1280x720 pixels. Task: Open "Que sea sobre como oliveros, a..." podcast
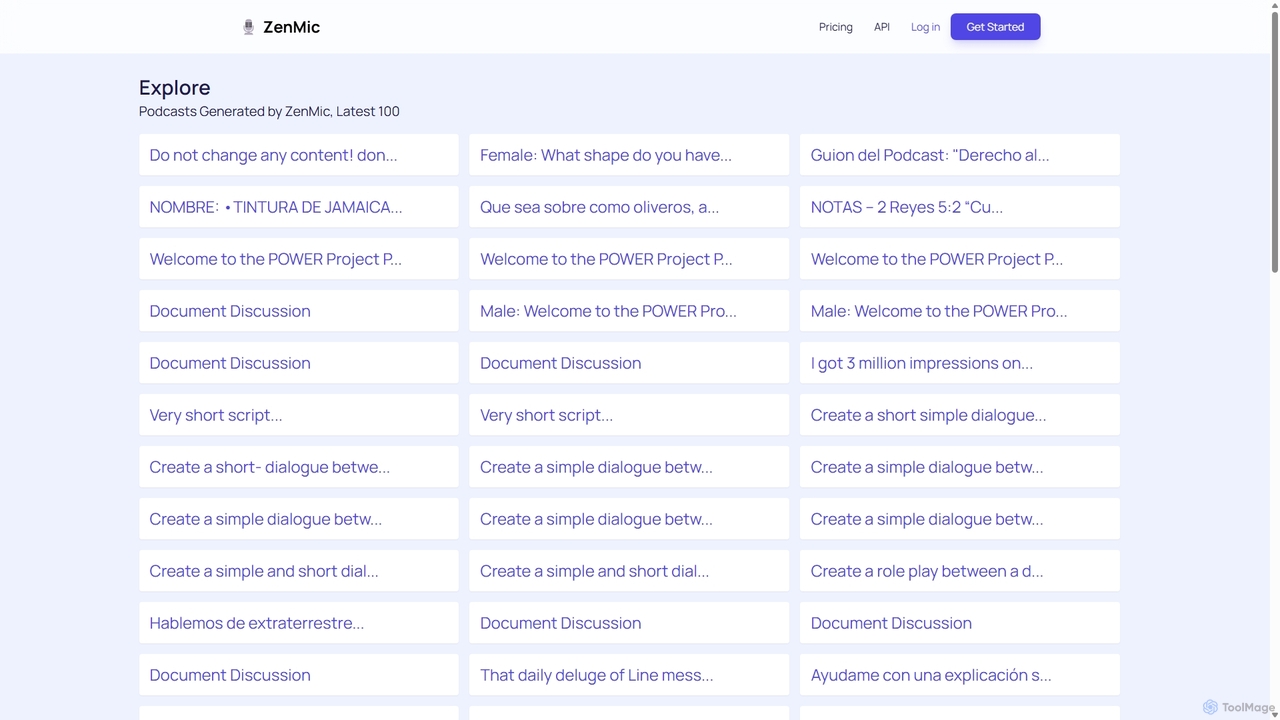tap(629, 207)
